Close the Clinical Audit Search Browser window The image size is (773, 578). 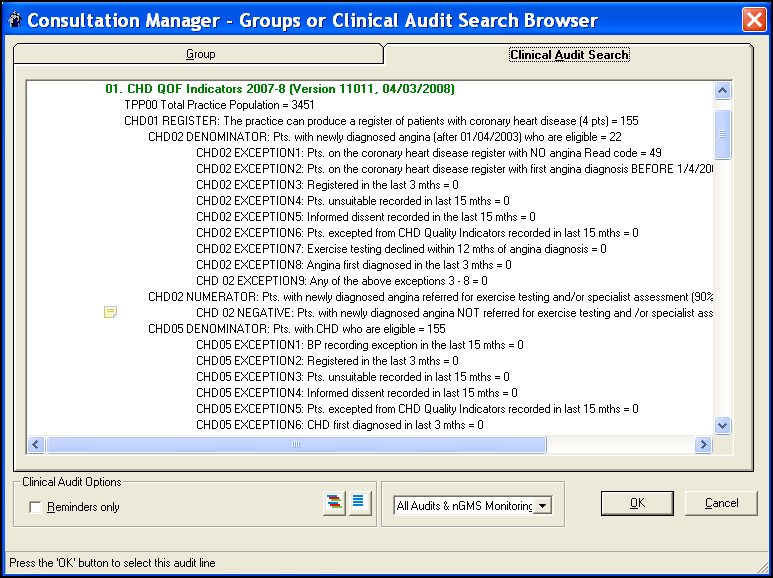(x=754, y=20)
